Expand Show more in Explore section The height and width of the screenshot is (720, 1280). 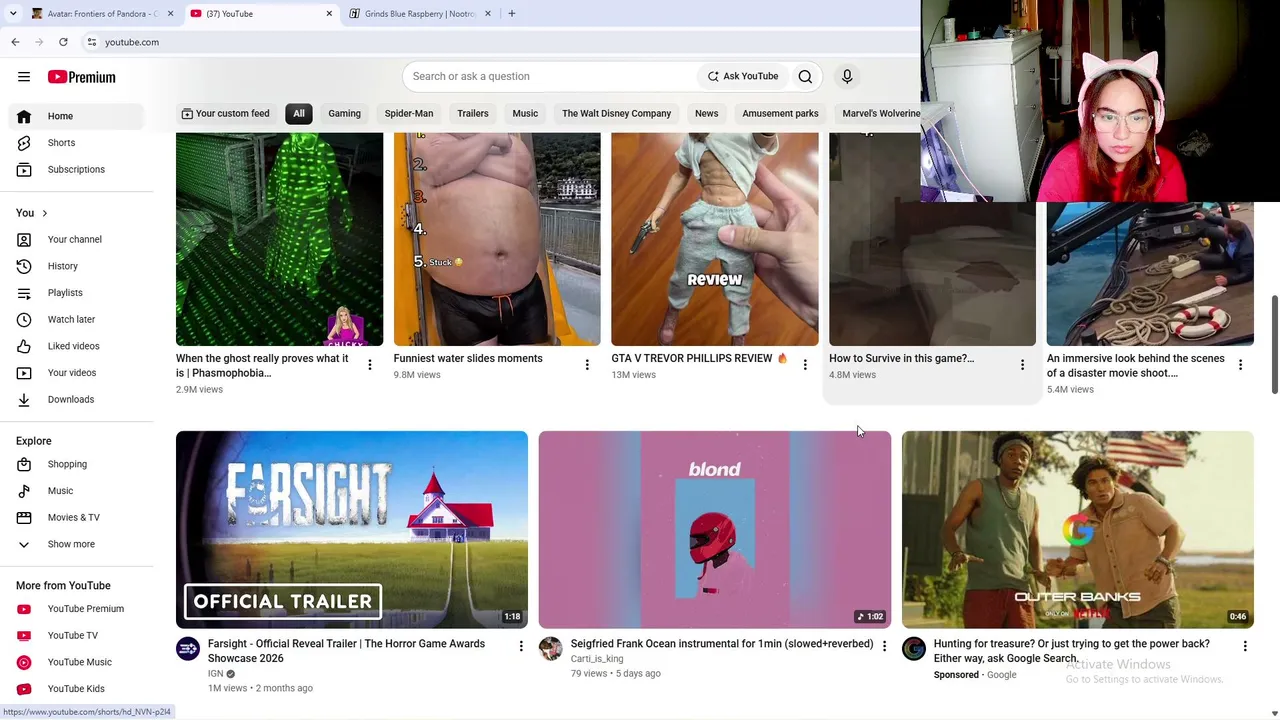click(77, 544)
